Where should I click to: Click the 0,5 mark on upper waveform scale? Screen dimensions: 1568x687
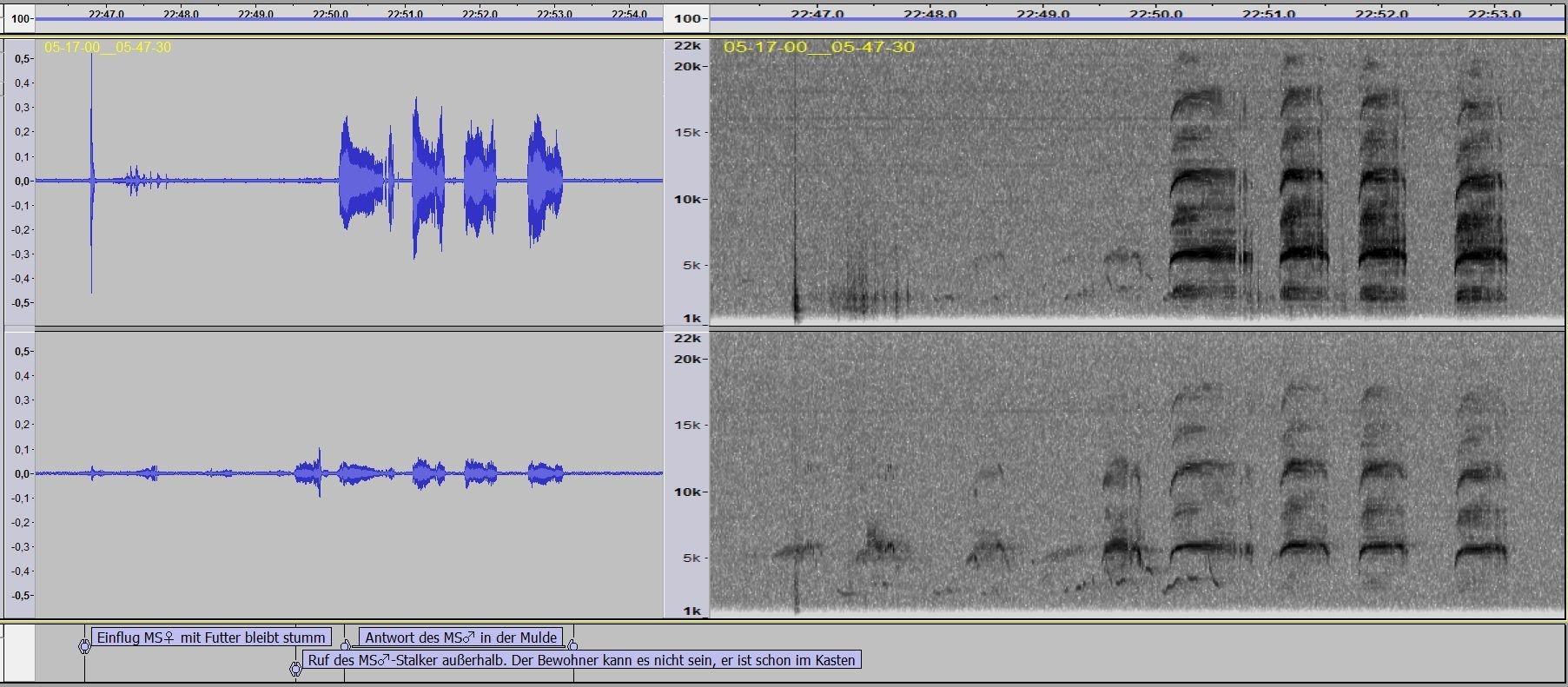pyautogui.click(x=23, y=59)
